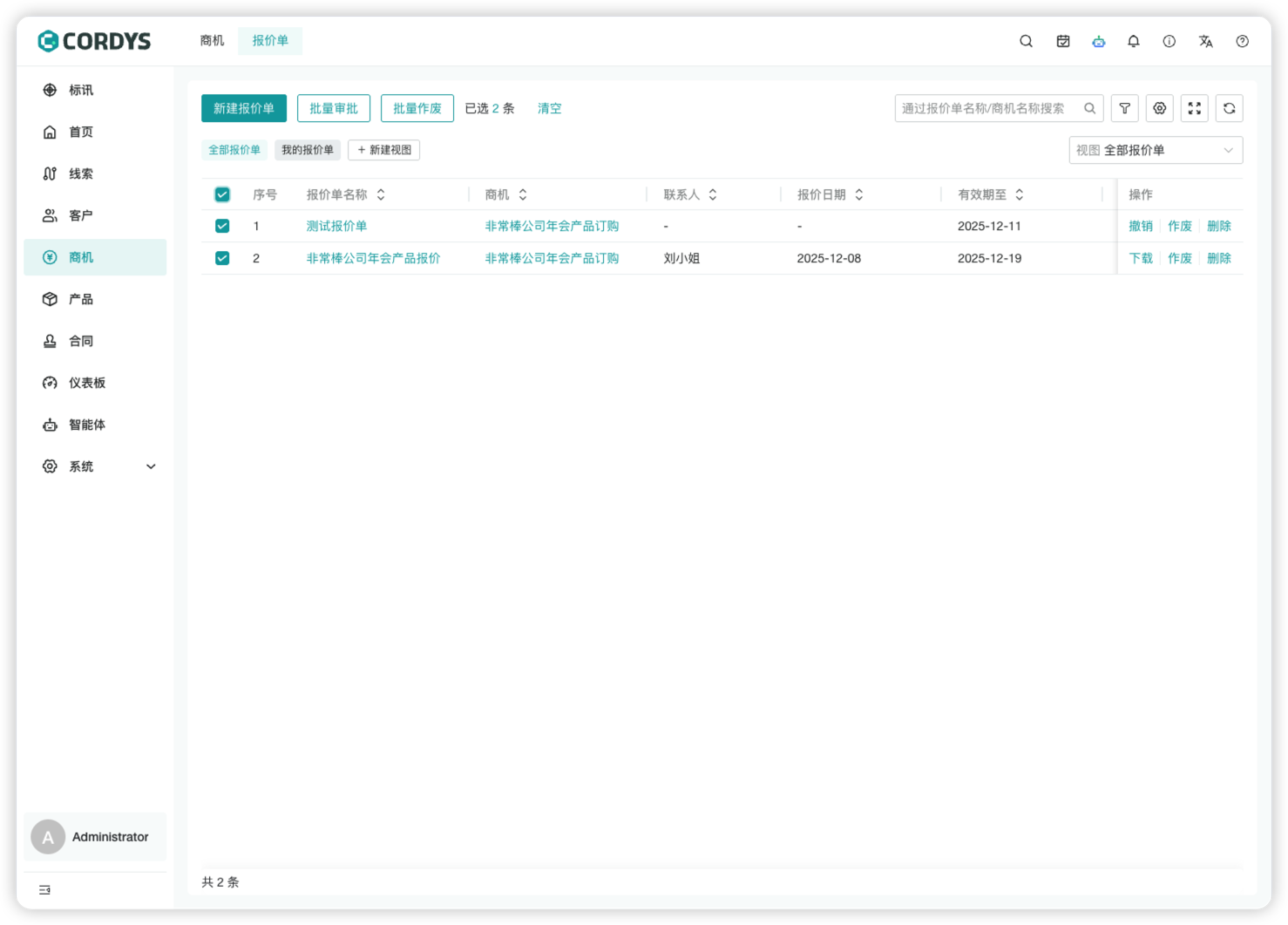Open the 测试报价单 quotation link
The width and height of the screenshot is (1288, 925).
336,226
